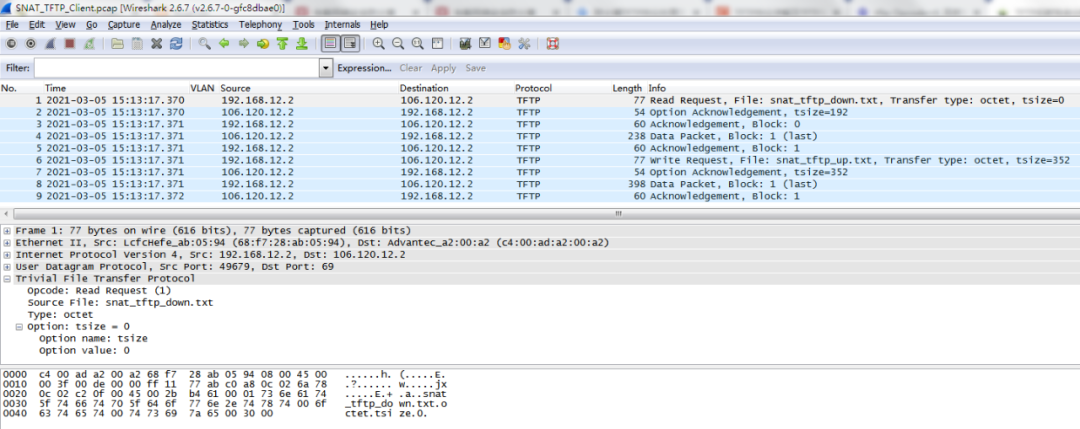This screenshot has height=429, width=1080.
Task: Open the Statistics menu
Action: click(210, 25)
